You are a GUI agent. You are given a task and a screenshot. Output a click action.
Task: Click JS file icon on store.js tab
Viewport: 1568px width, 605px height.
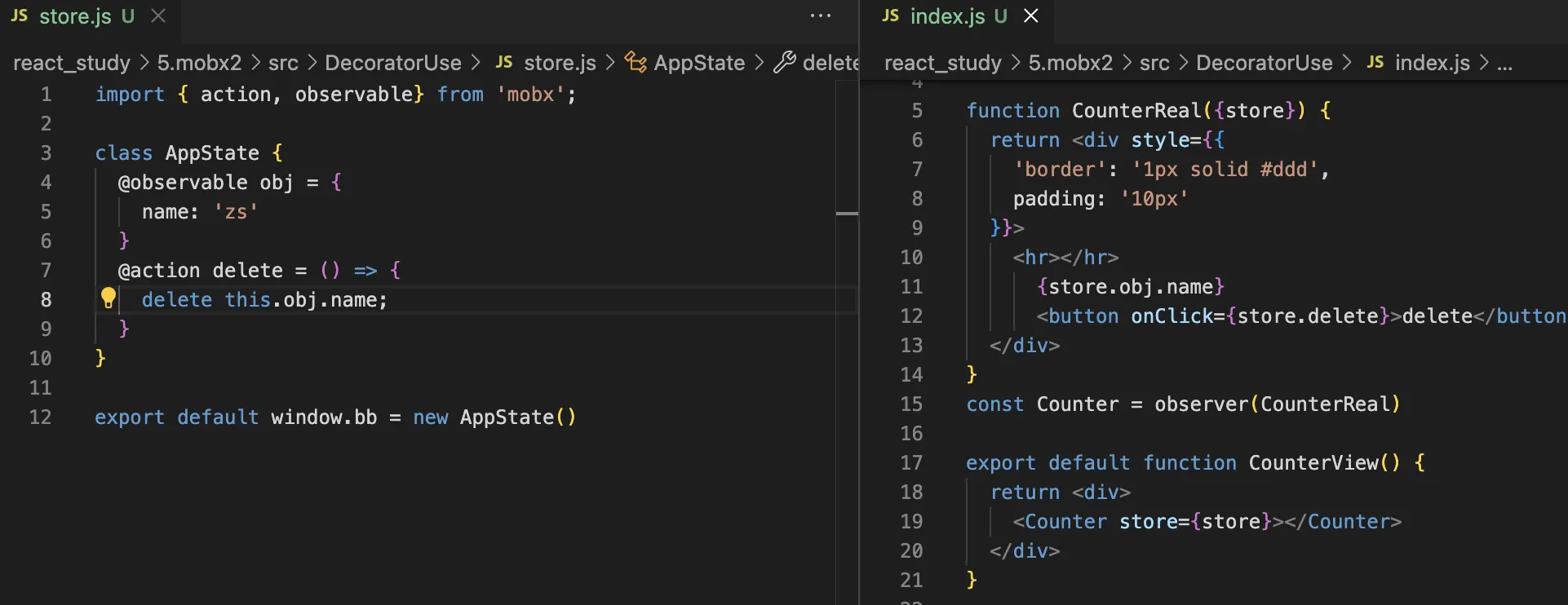[20, 16]
